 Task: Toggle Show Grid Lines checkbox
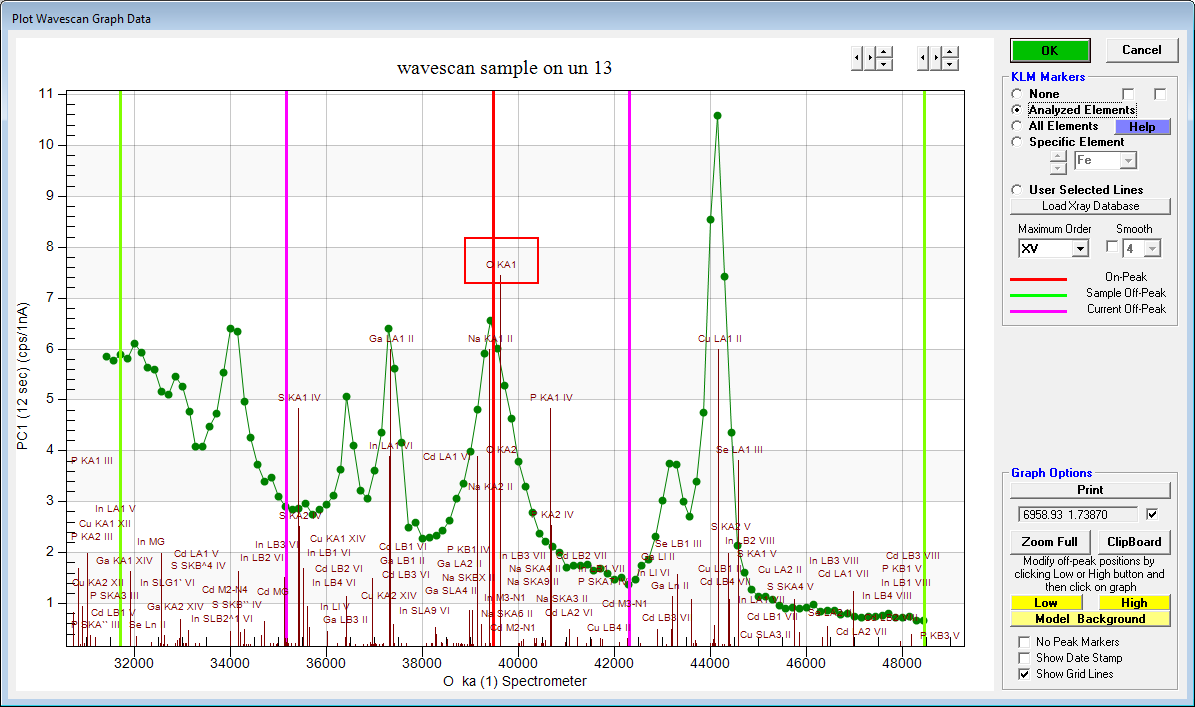coord(1024,674)
